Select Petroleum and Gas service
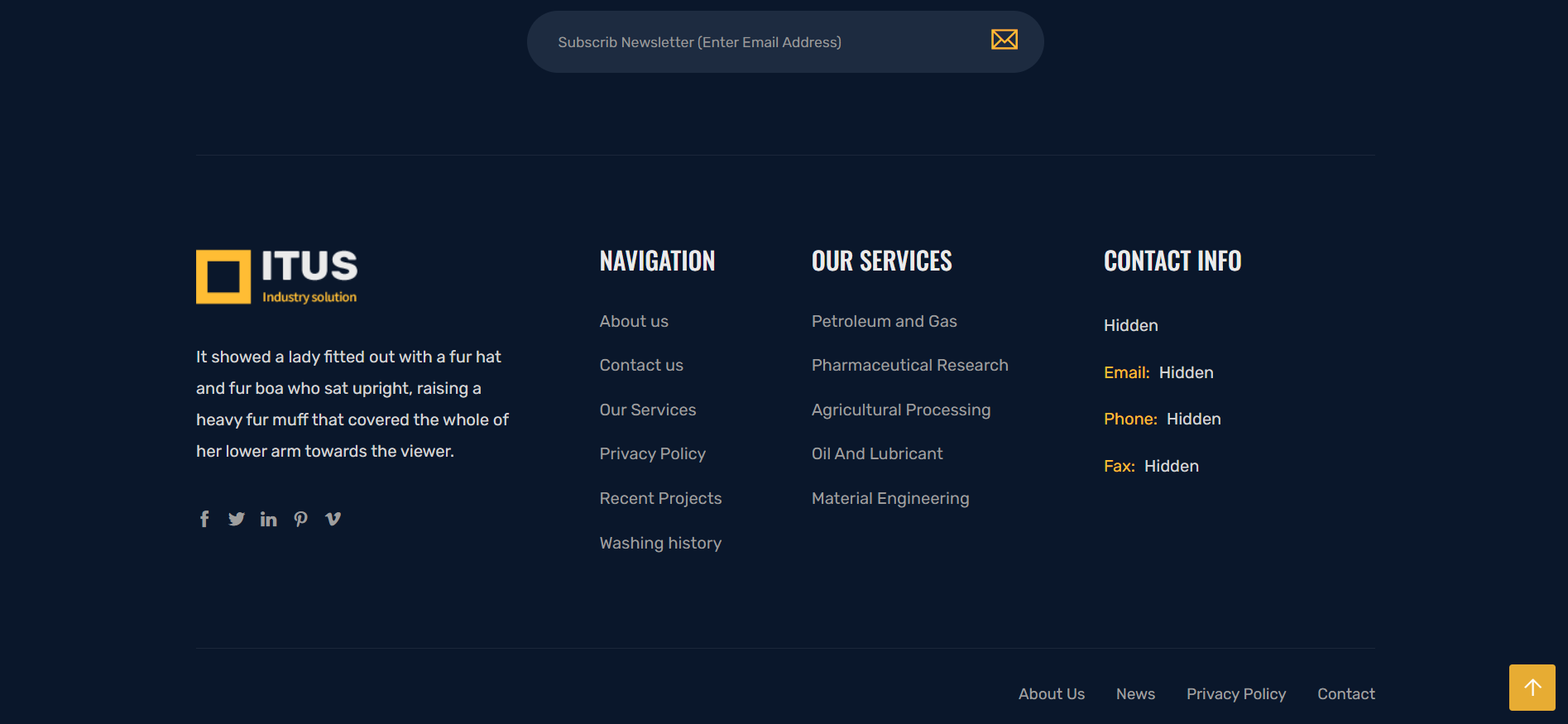The width and height of the screenshot is (1568, 724). pyautogui.click(x=884, y=322)
